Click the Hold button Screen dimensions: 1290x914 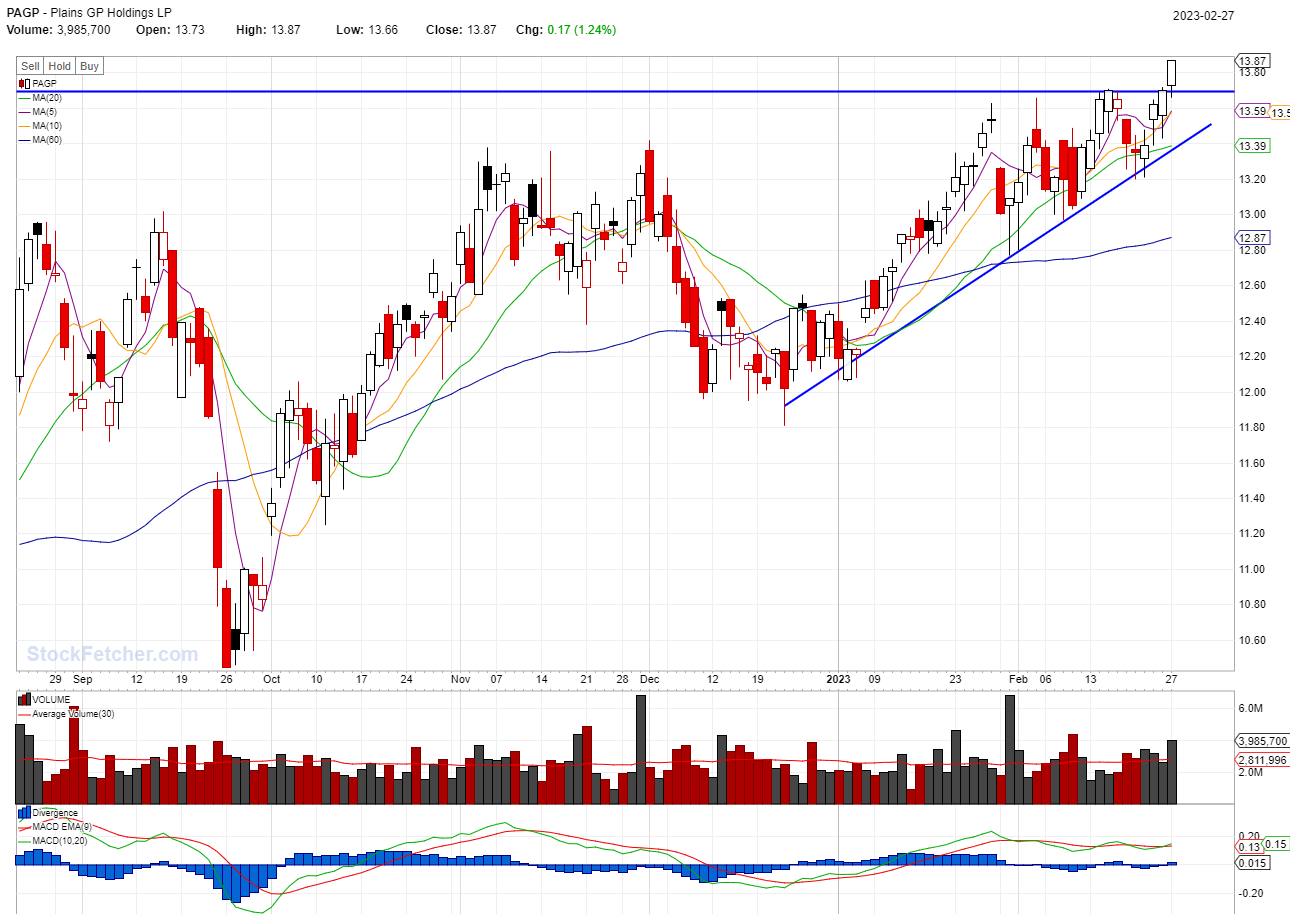click(60, 66)
